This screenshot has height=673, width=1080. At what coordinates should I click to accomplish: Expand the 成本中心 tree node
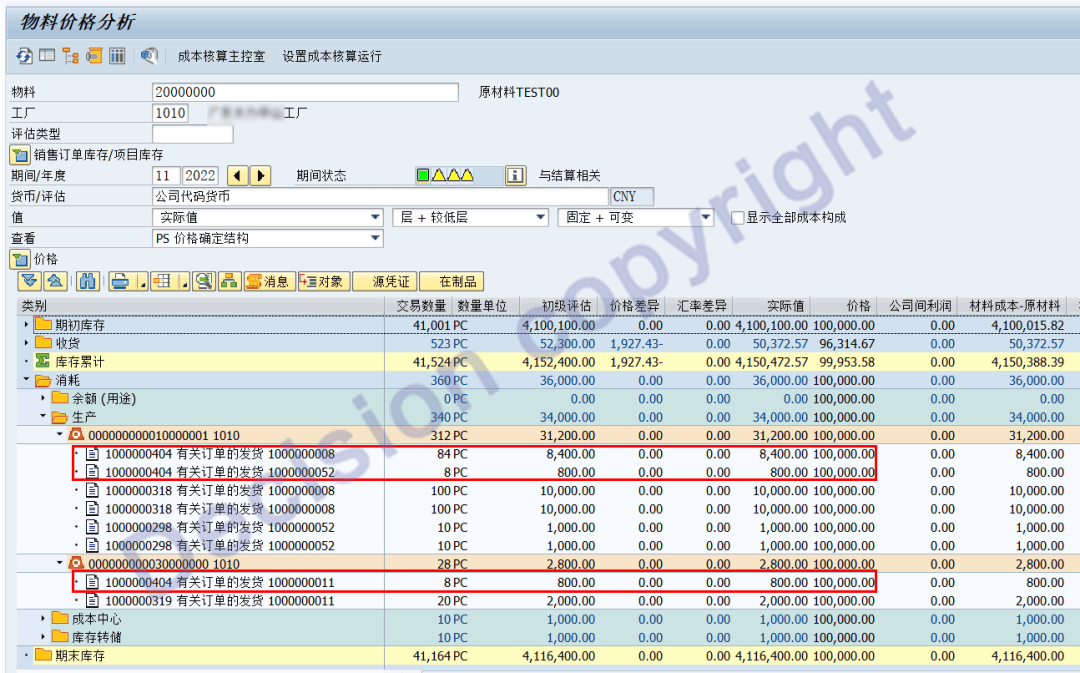coord(43,619)
